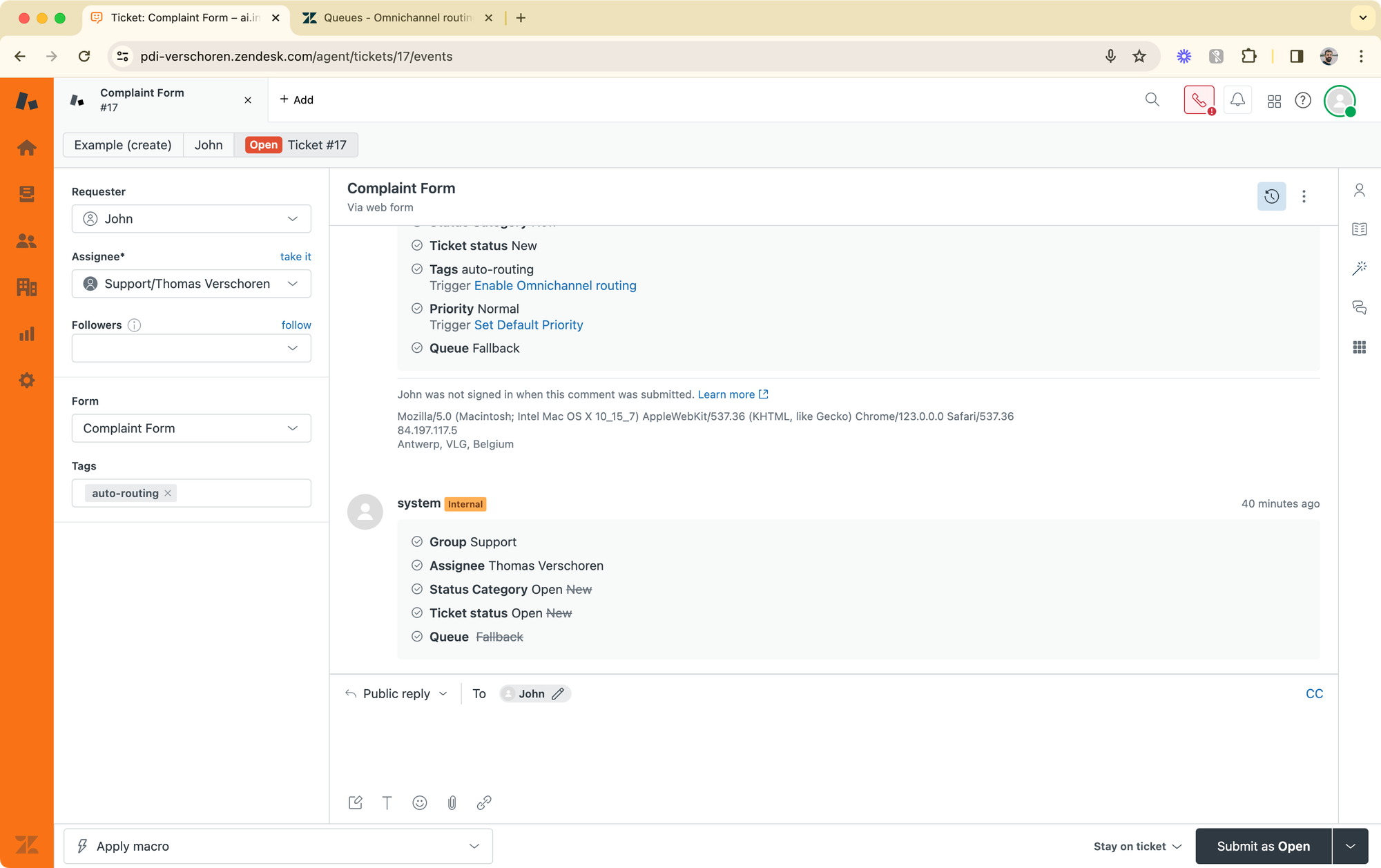Open Customers icon in left sidebar
1381x868 pixels.
pyautogui.click(x=27, y=241)
